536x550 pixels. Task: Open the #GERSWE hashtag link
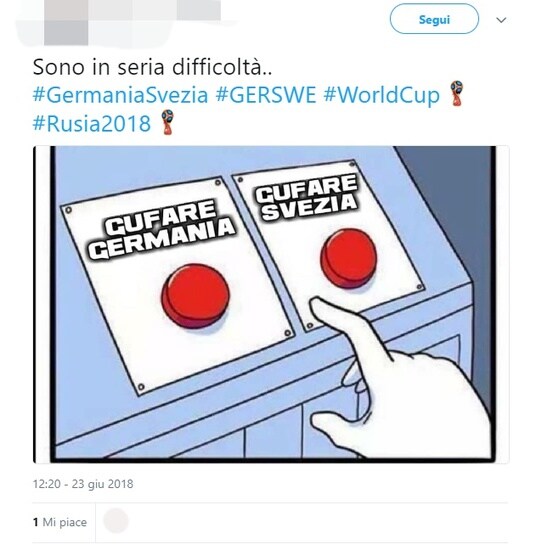tap(266, 95)
